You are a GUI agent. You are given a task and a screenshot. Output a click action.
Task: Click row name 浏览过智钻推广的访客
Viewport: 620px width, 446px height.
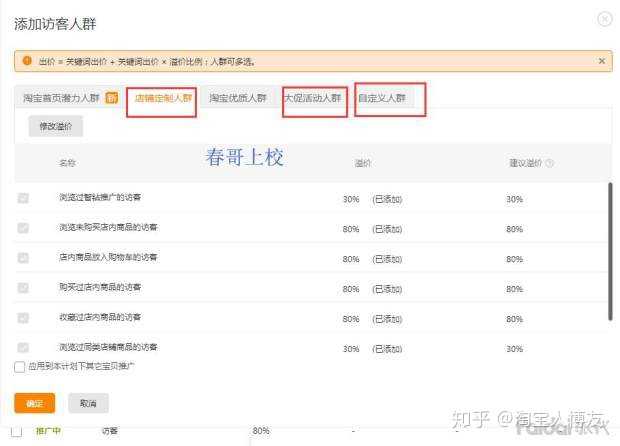coord(100,197)
